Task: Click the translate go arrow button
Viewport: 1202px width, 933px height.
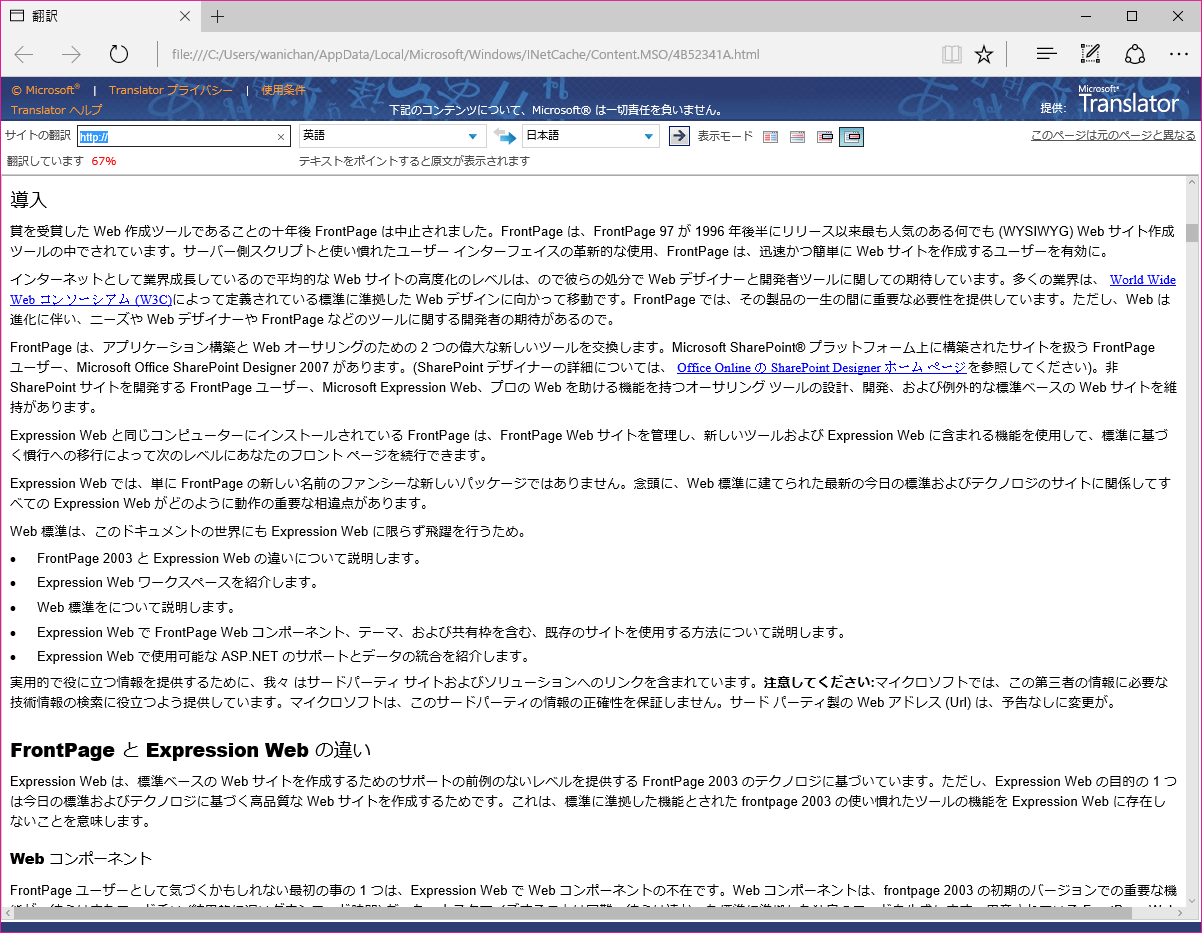Action: click(679, 136)
